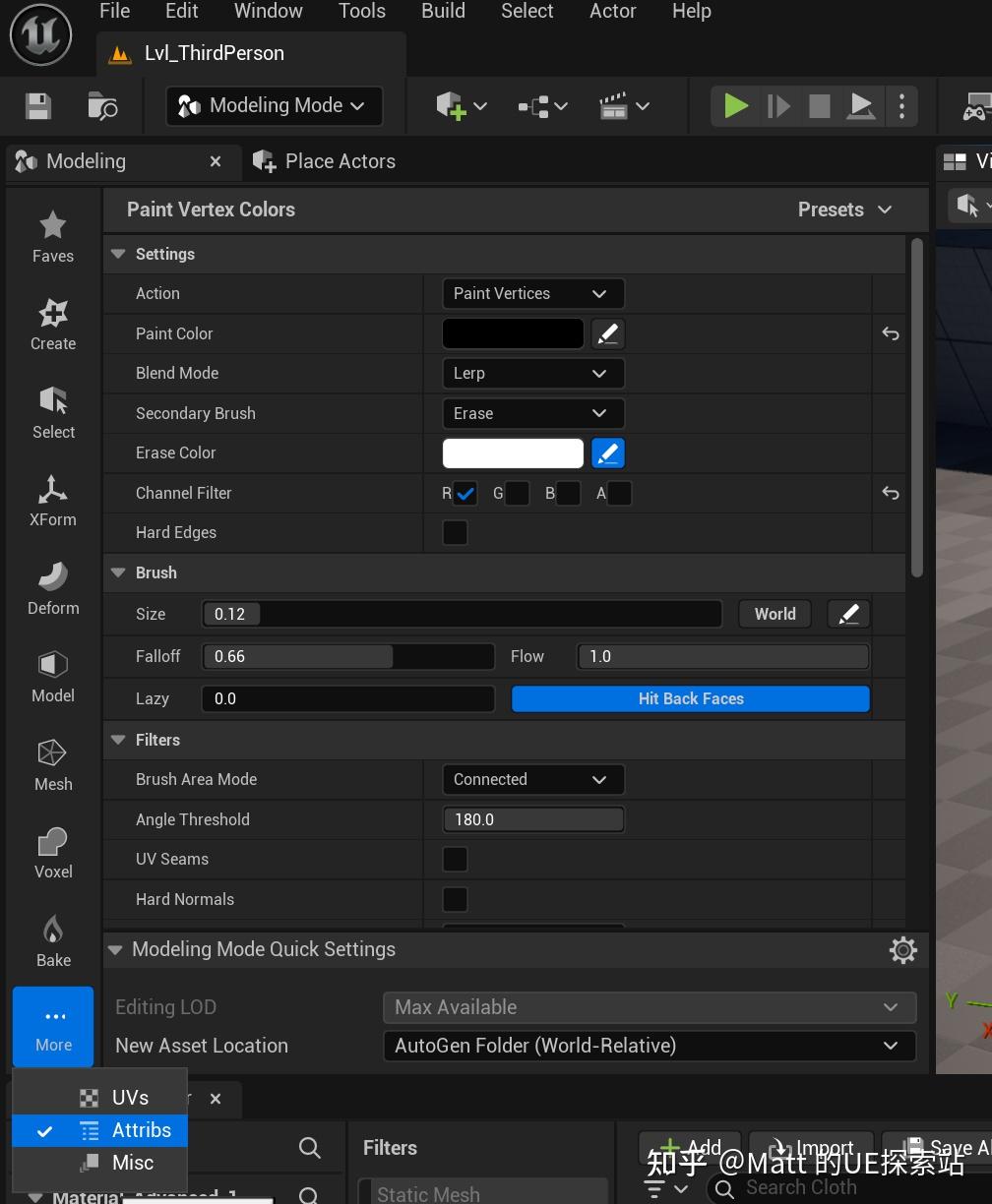The height and width of the screenshot is (1204, 992).
Task: Open the Blend Mode dropdown
Action: click(x=532, y=374)
